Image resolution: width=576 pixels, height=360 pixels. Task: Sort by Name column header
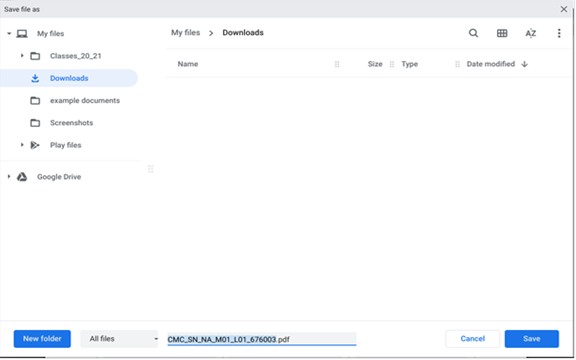(x=188, y=64)
